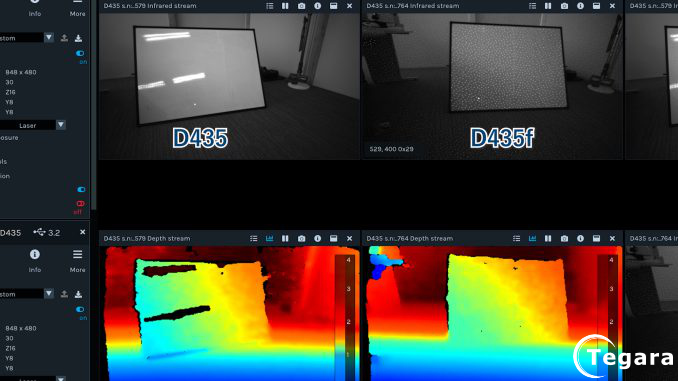The image size is (678, 381).
Task: Expand the lower preset dropdown arrow
Action: (48, 294)
